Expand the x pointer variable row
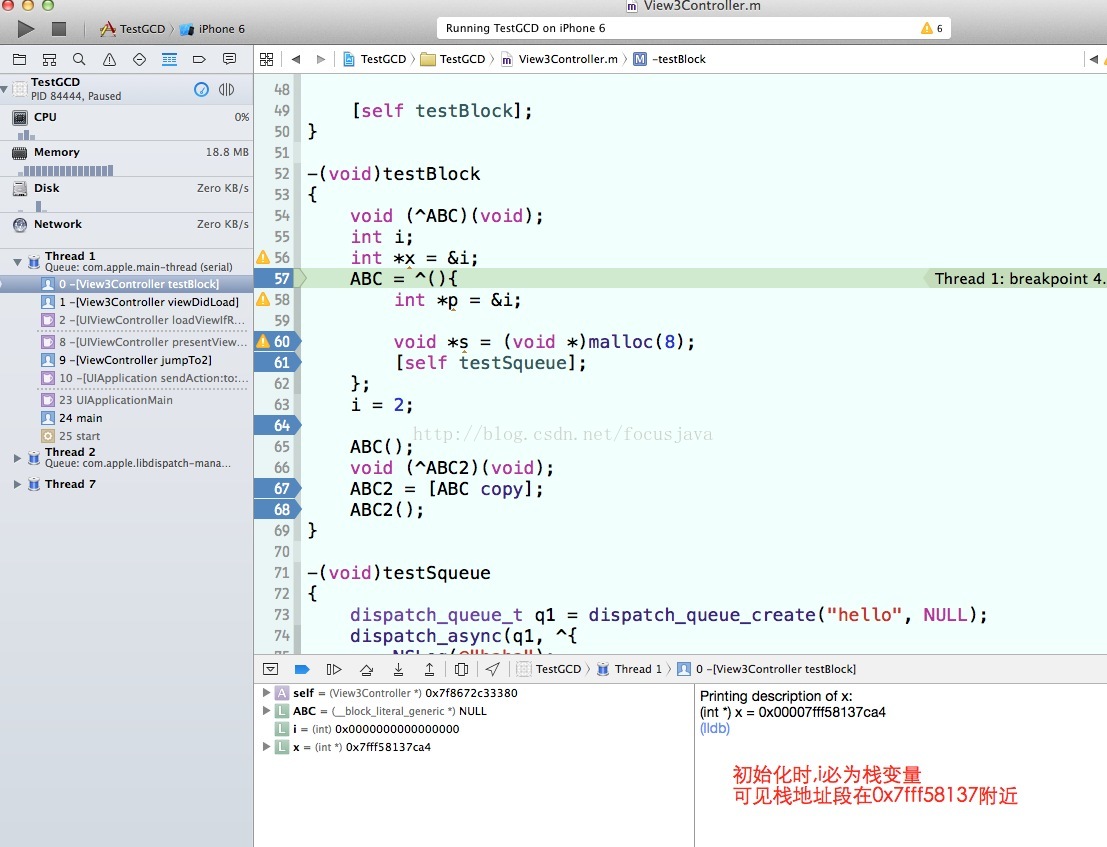 266,746
